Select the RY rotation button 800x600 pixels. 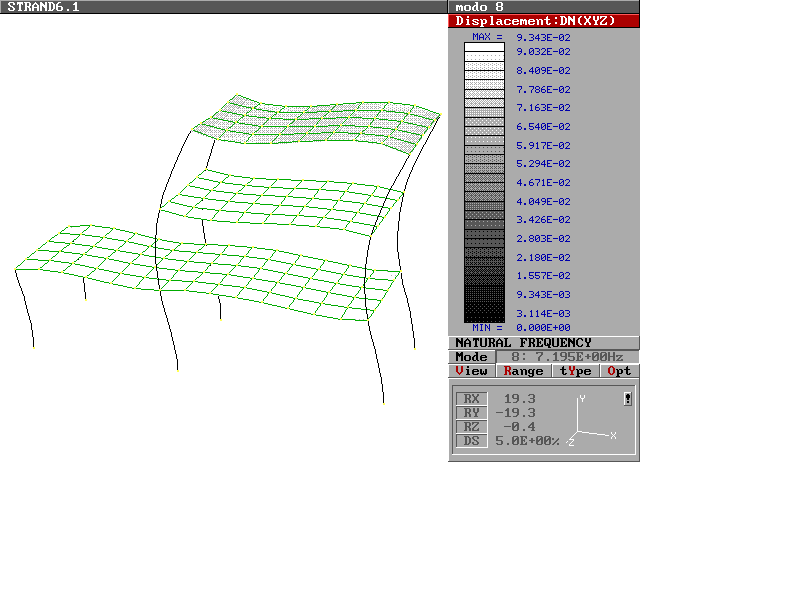471,413
